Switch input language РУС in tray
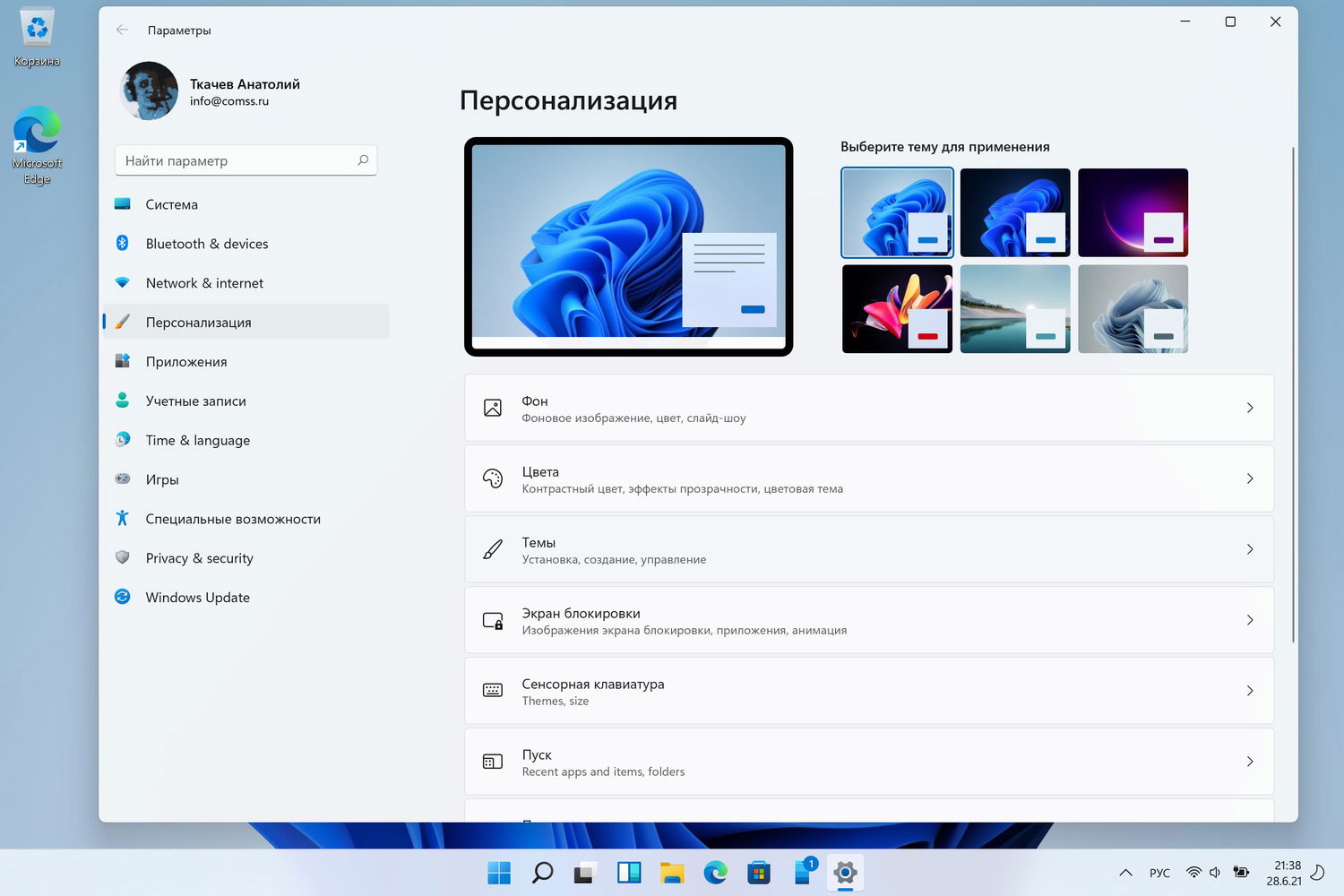Screen dimensions: 1344x896 pos(1159,873)
